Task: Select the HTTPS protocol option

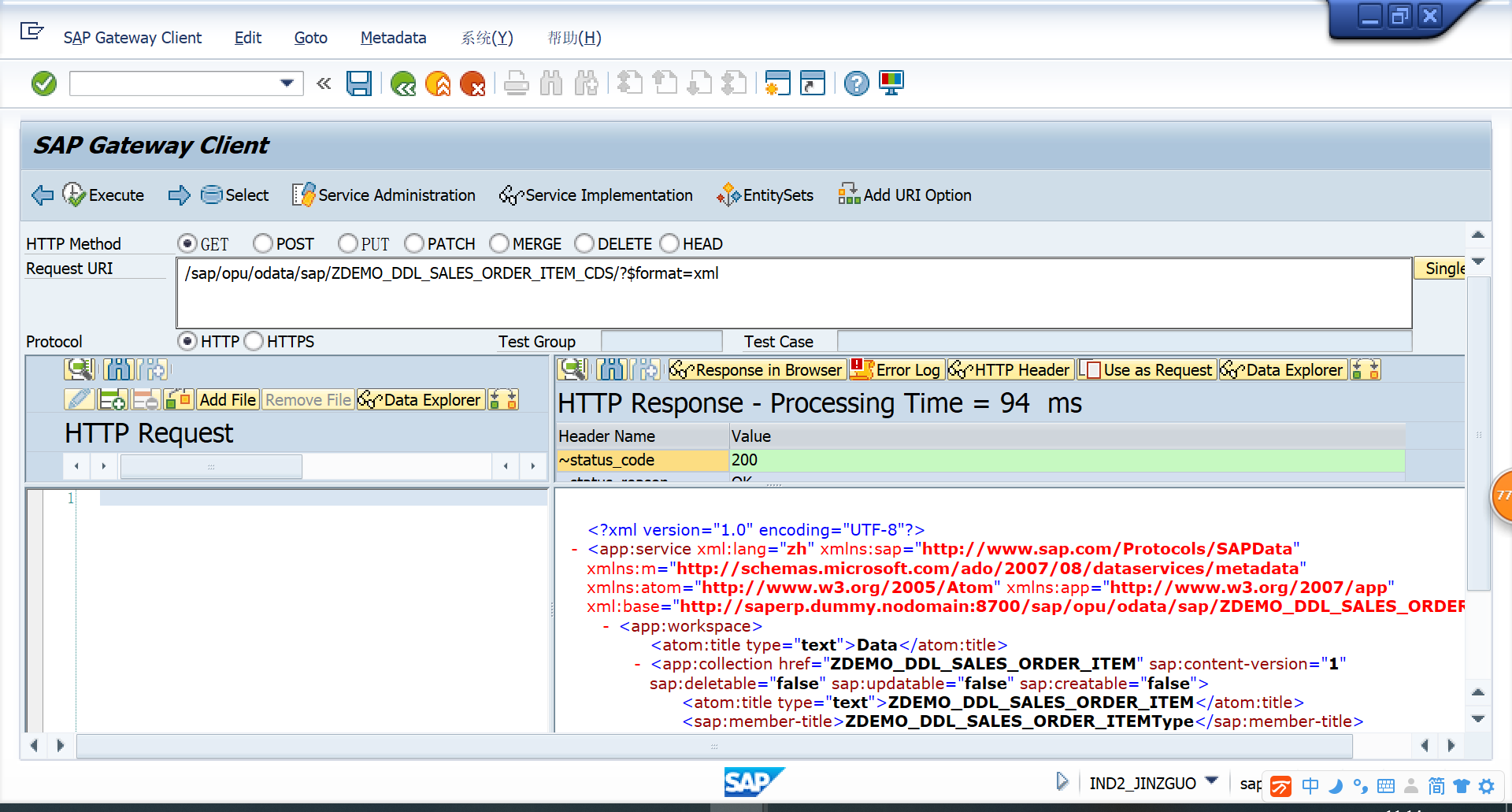Action: coord(253,341)
